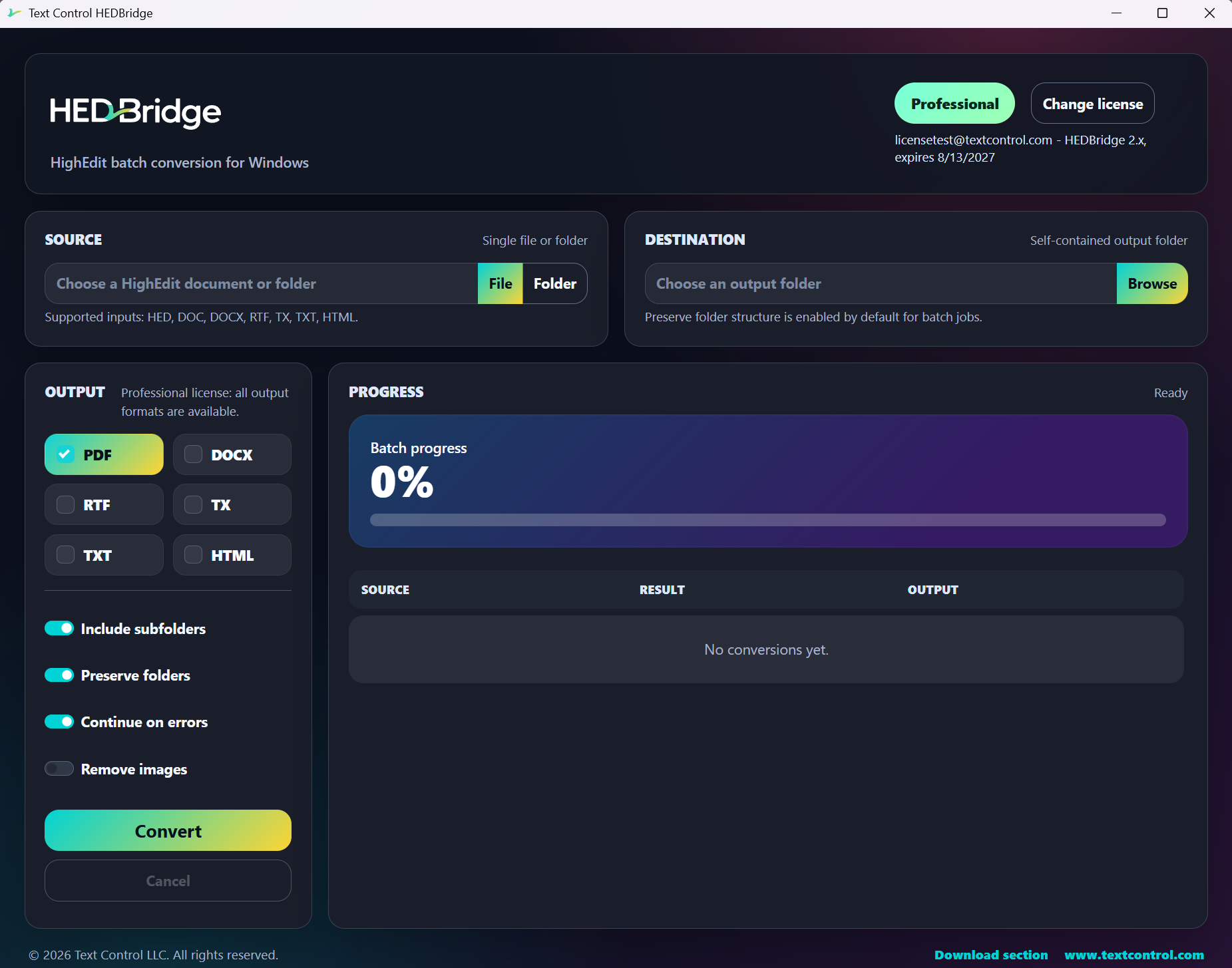
Task: Click the 'Text Control HEDBridge' window title
Action: click(x=91, y=13)
